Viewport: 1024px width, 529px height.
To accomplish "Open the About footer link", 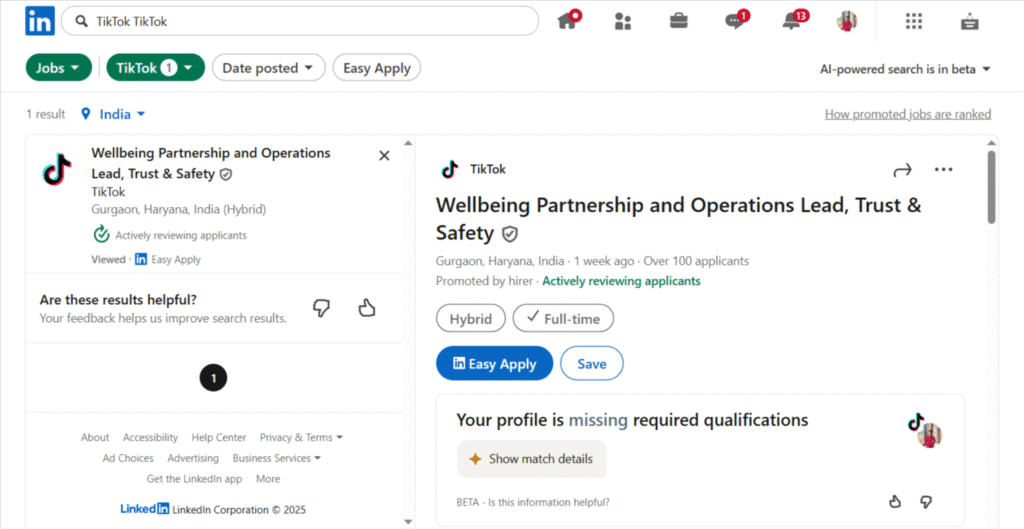I will [x=95, y=438].
